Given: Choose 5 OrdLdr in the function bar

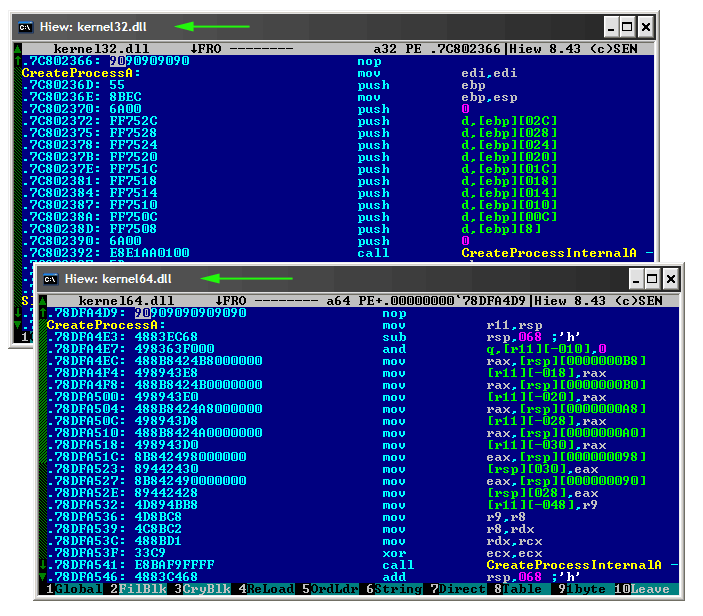Looking at the screenshot, I should tap(332, 590).
